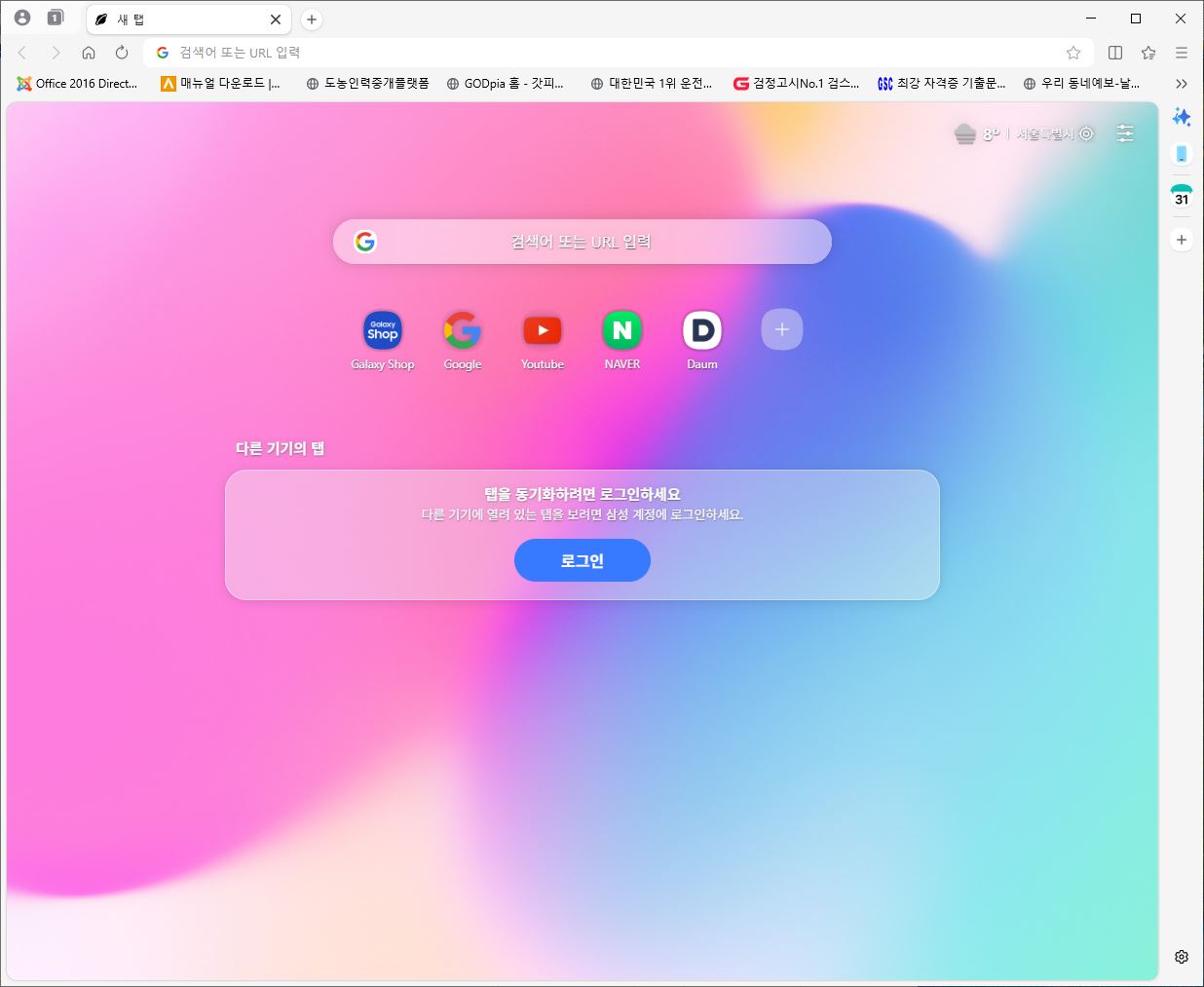This screenshot has height=987, width=1204.
Task: Open the Naver quick access shortcut
Action: click(x=621, y=331)
